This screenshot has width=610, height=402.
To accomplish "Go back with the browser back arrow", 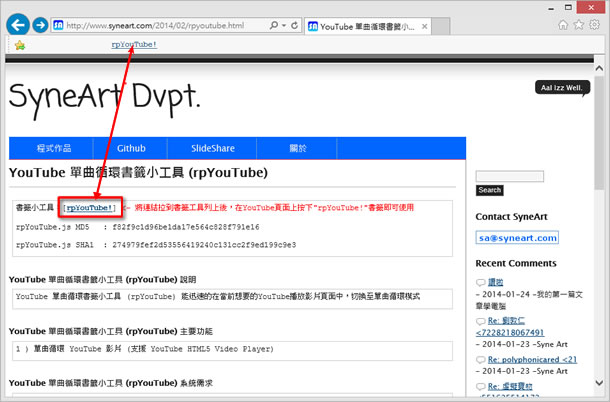I will pos(18,25).
